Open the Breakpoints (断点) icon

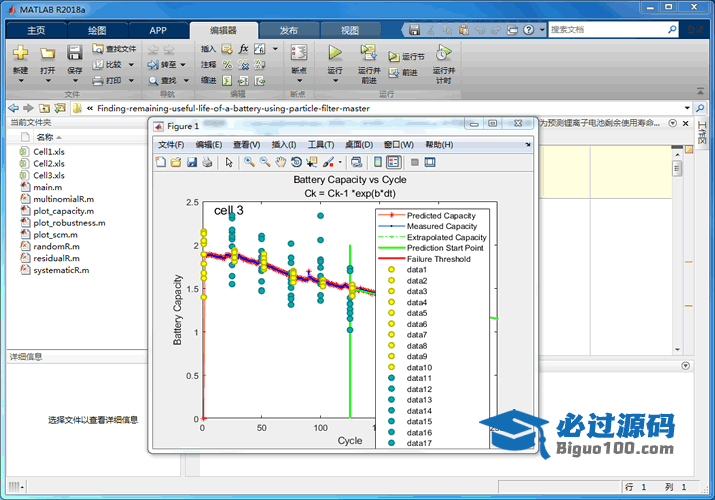point(299,52)
